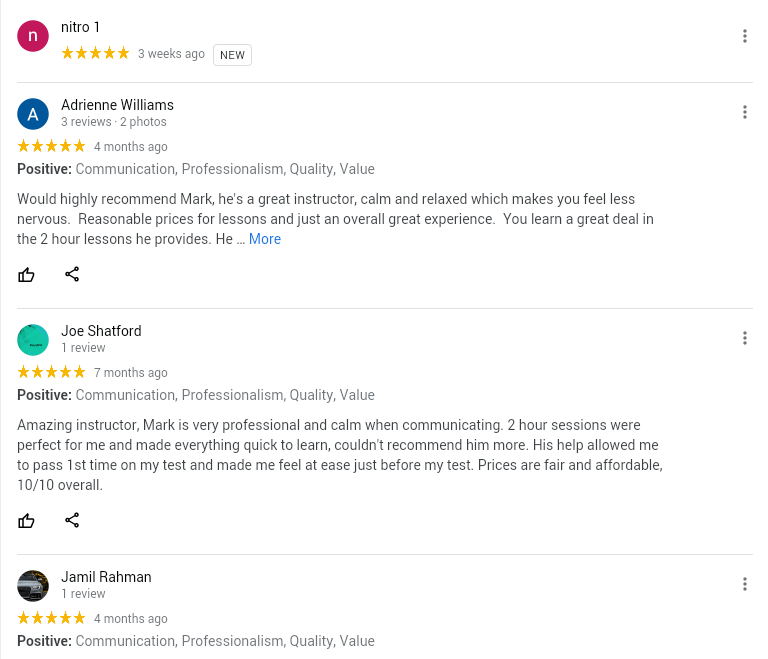This screenshot has height=659, width=768.
Task: Like Joe Shatford's review
Action: point(27,520)
